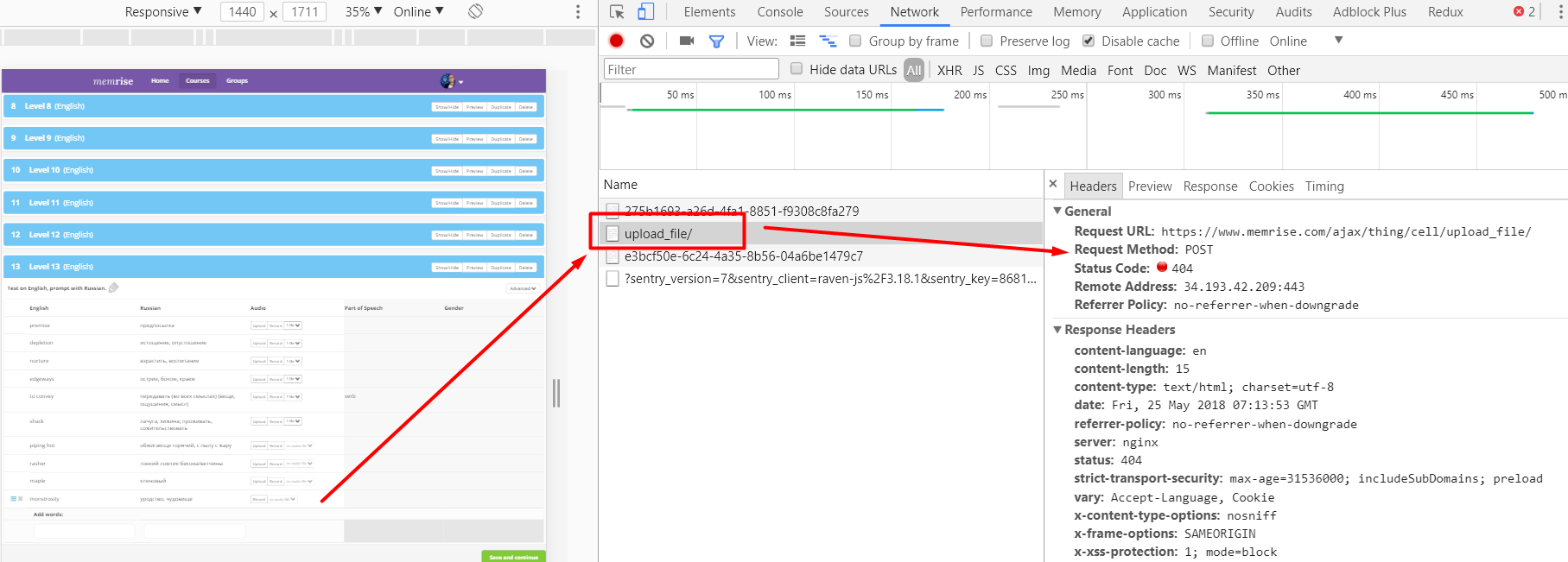
Task: Capture screenshots with the camera icon
Action: [x=687, y=41]
